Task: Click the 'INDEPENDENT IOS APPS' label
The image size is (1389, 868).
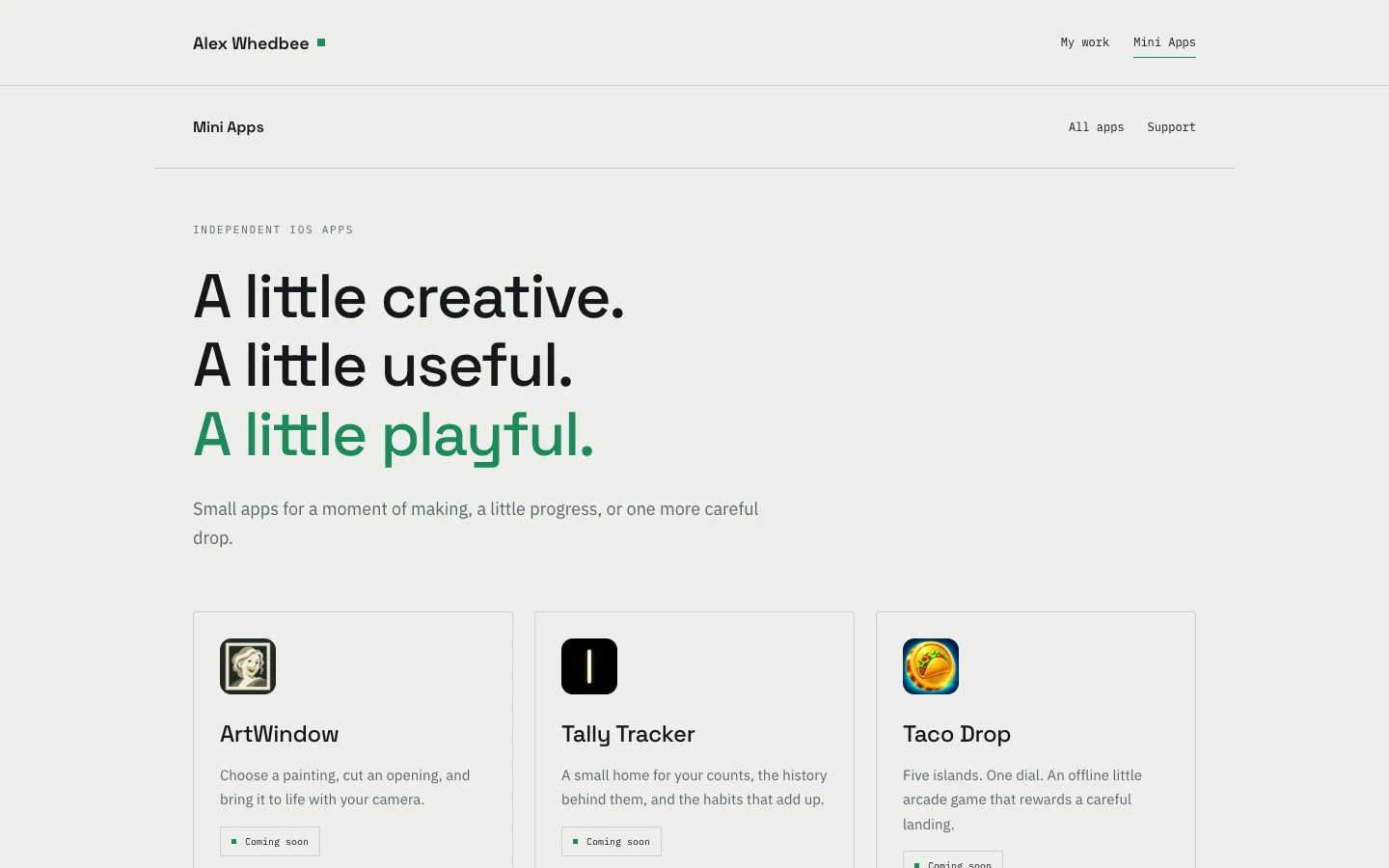Action: (x=273, y=230)
